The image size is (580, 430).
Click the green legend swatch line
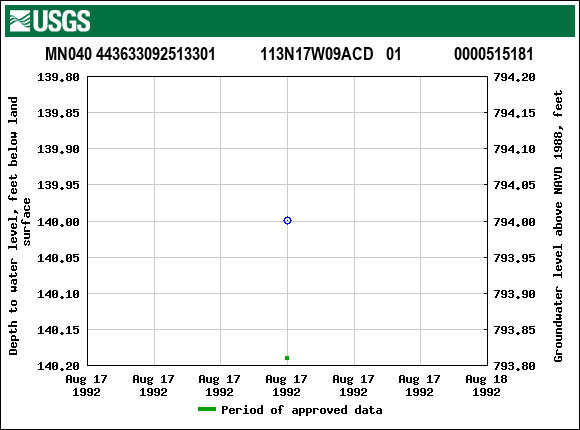point(207,409)
